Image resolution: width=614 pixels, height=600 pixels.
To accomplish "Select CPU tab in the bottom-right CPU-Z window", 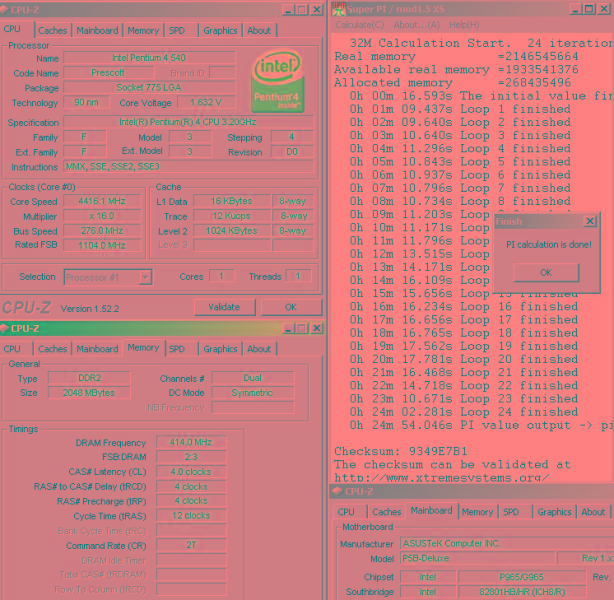I will 346,512.
